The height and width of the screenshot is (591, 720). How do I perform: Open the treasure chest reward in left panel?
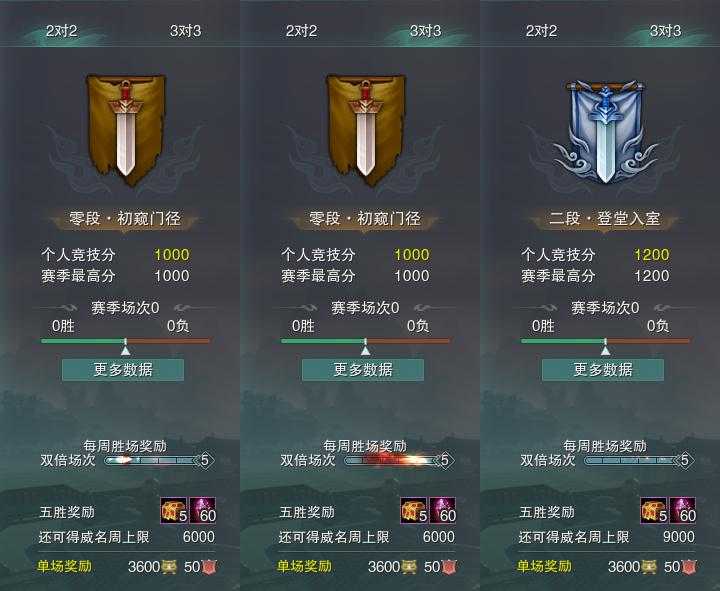[x=174, y=511]
